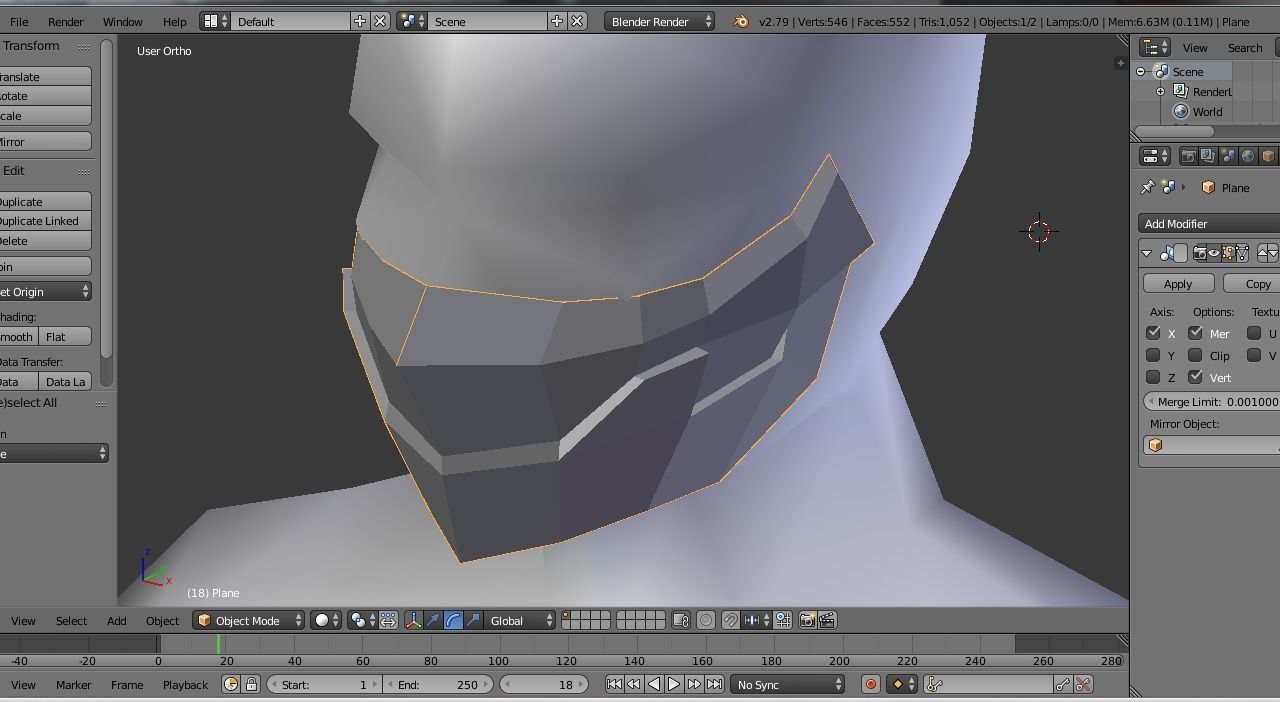Collapse the Scene tree item in outliner
This screenshot has width=1280, height=702.
1141,72
